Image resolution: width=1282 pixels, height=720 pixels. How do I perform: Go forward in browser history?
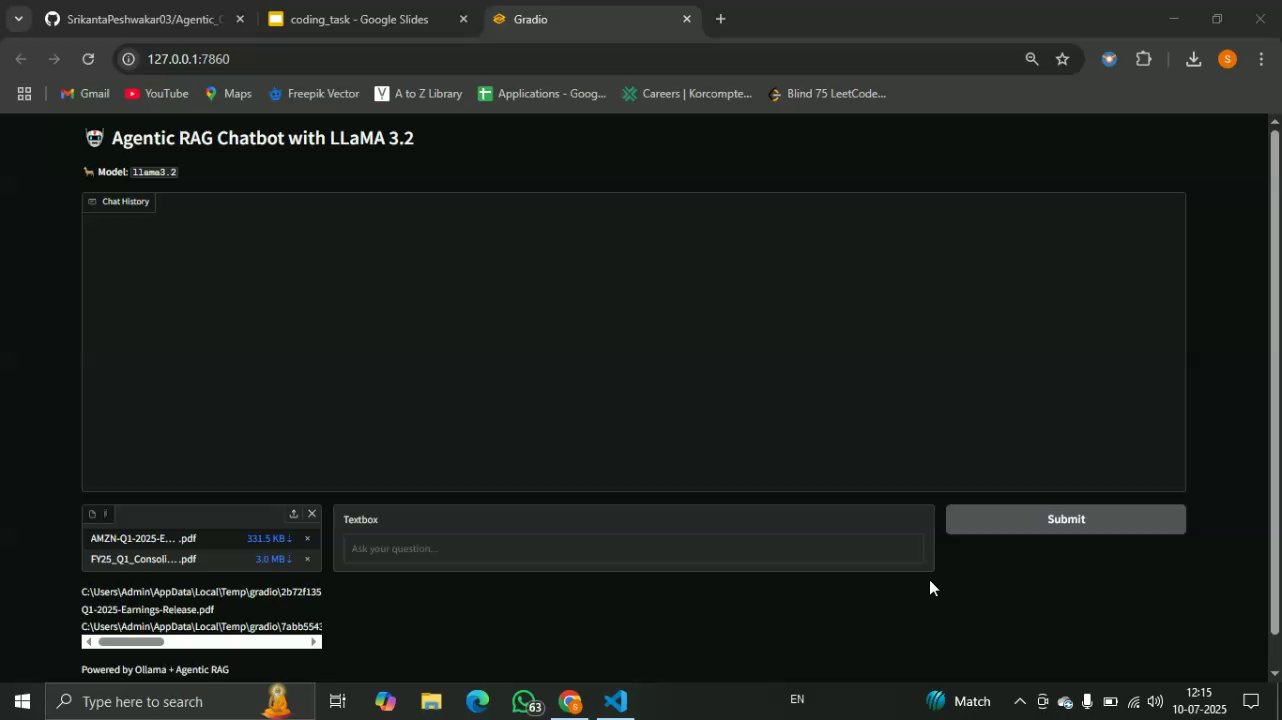(x=54, y=59)
